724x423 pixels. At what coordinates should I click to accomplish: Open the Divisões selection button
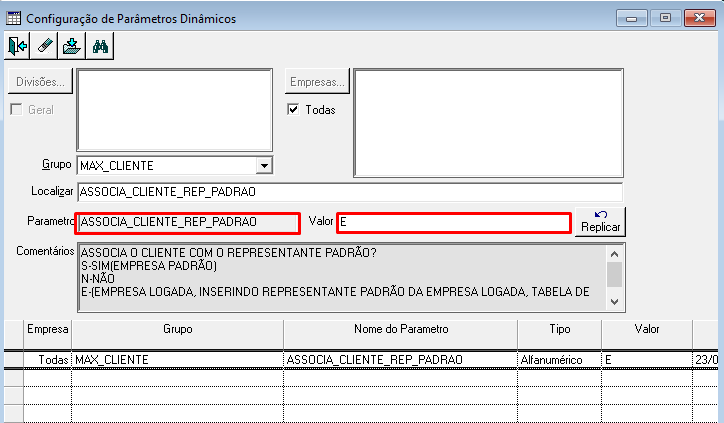pyautogui.click(x=41, y=81)
